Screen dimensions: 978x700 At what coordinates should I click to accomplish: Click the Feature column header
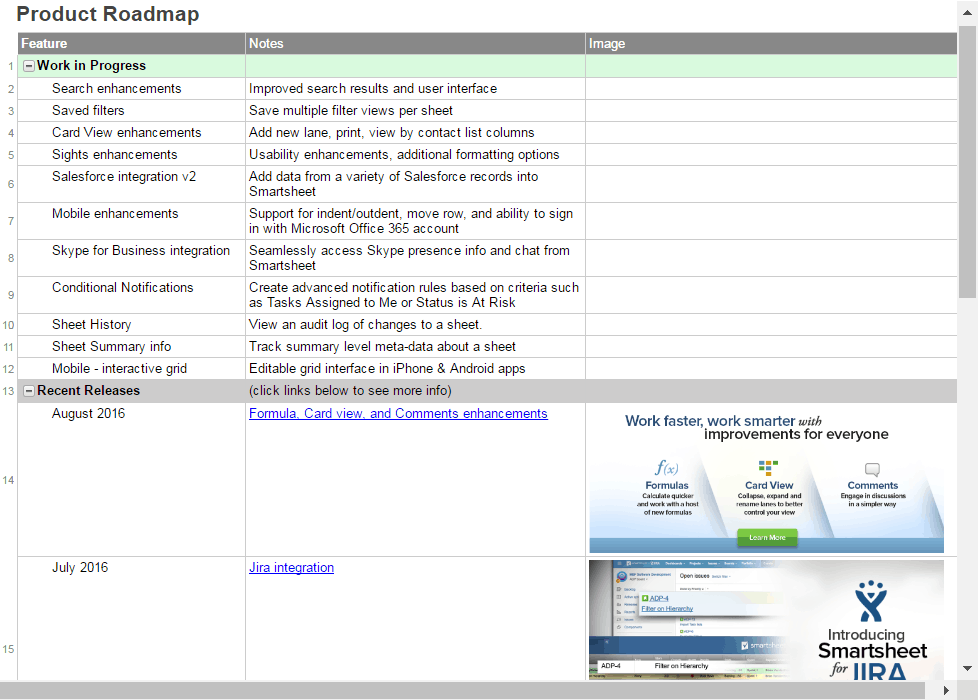coord(132,44)
